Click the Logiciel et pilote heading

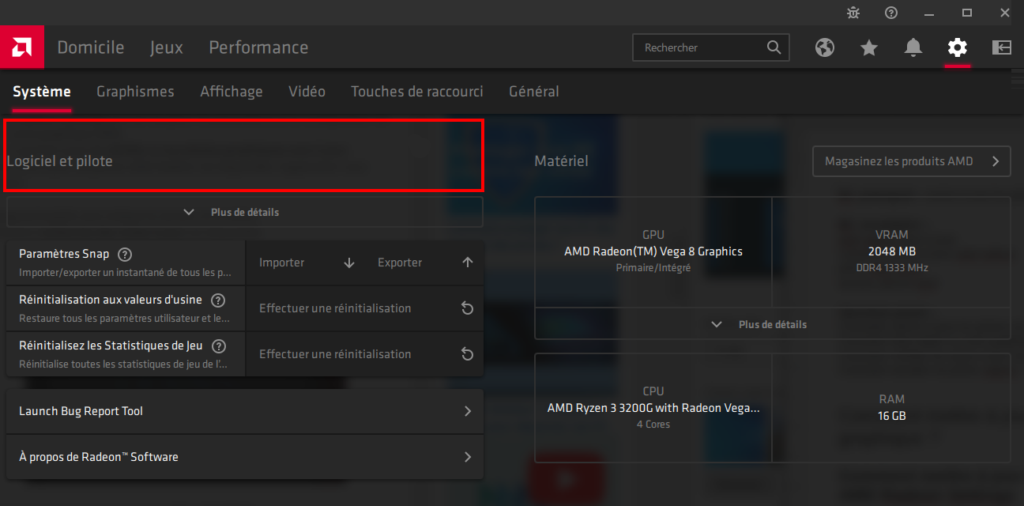click(59, 161)
